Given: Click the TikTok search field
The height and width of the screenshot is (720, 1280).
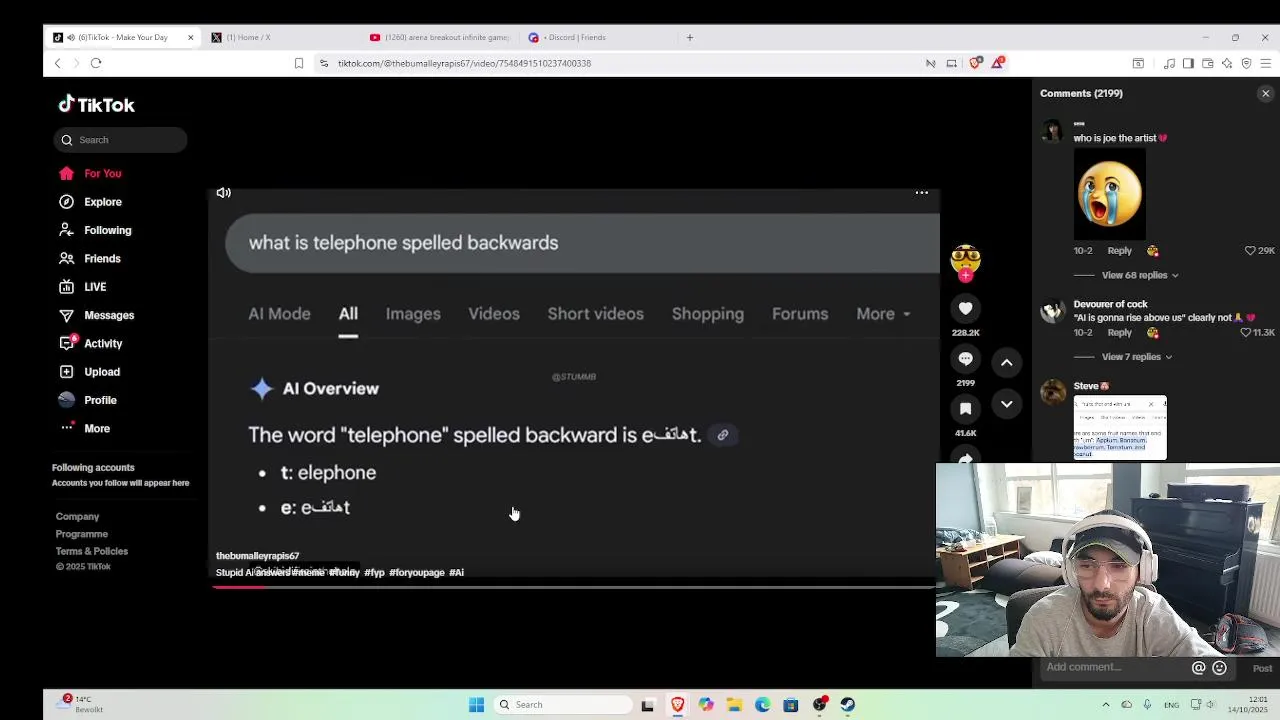Looking at the screenshot, I should pyautogui.click(x=120, y=140).
